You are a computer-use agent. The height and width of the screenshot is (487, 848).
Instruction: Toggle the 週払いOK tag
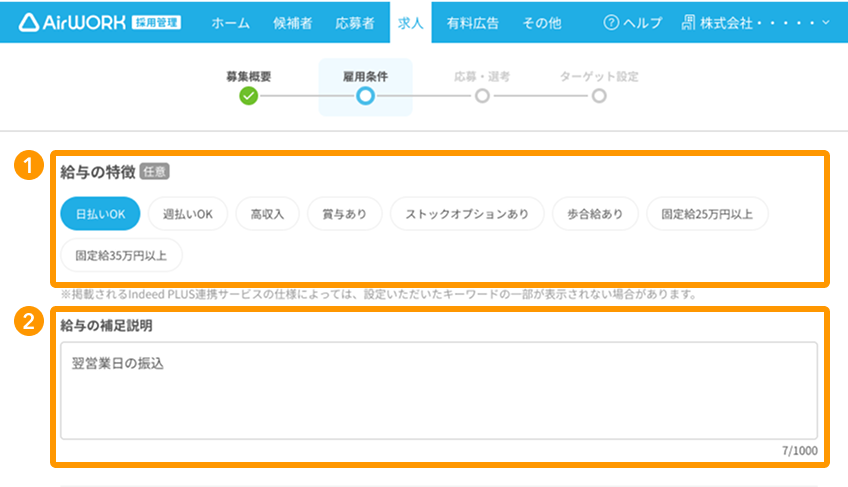coord(188,214)
